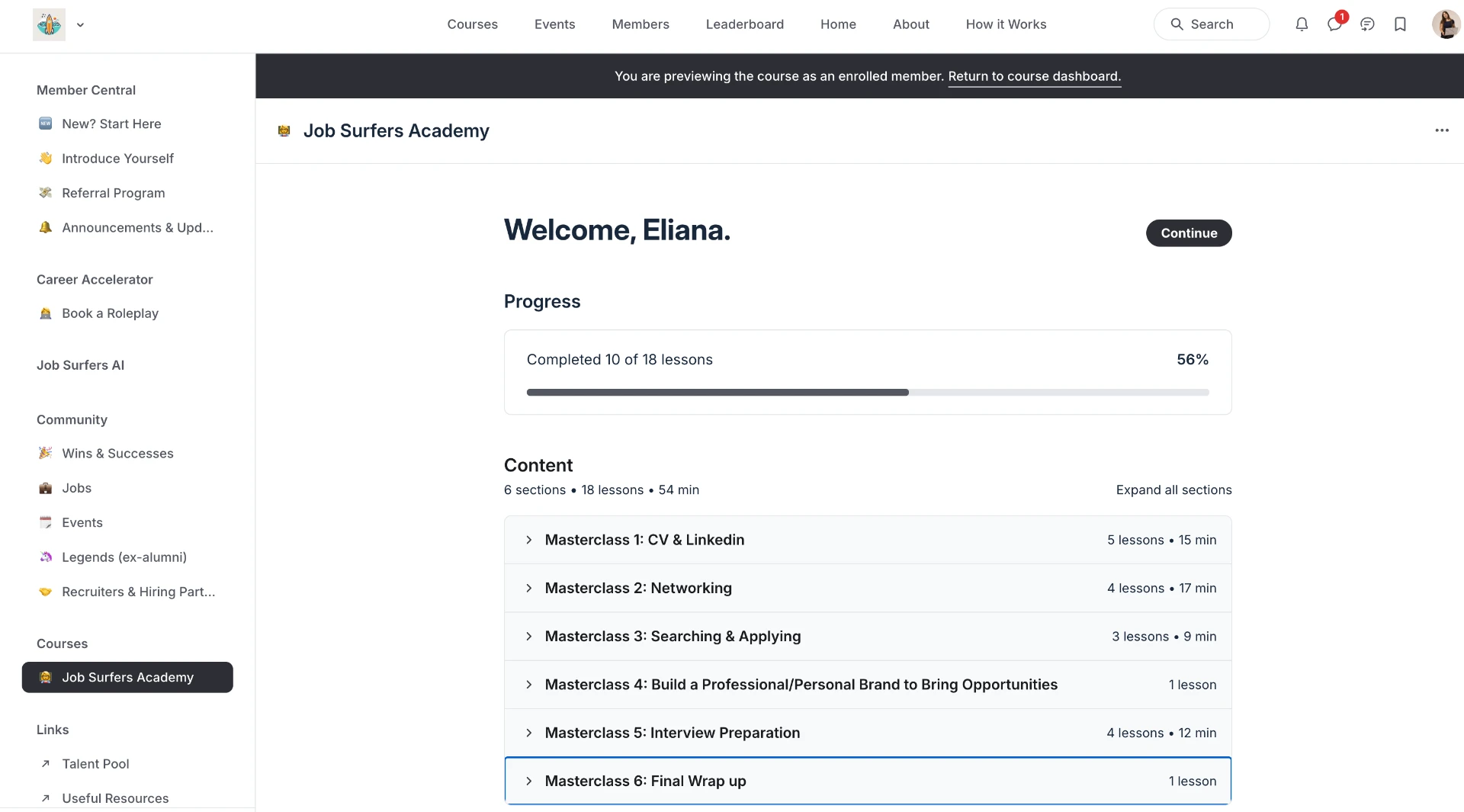Click the 4 lessons • 12 min label

tap(1161, 733)
